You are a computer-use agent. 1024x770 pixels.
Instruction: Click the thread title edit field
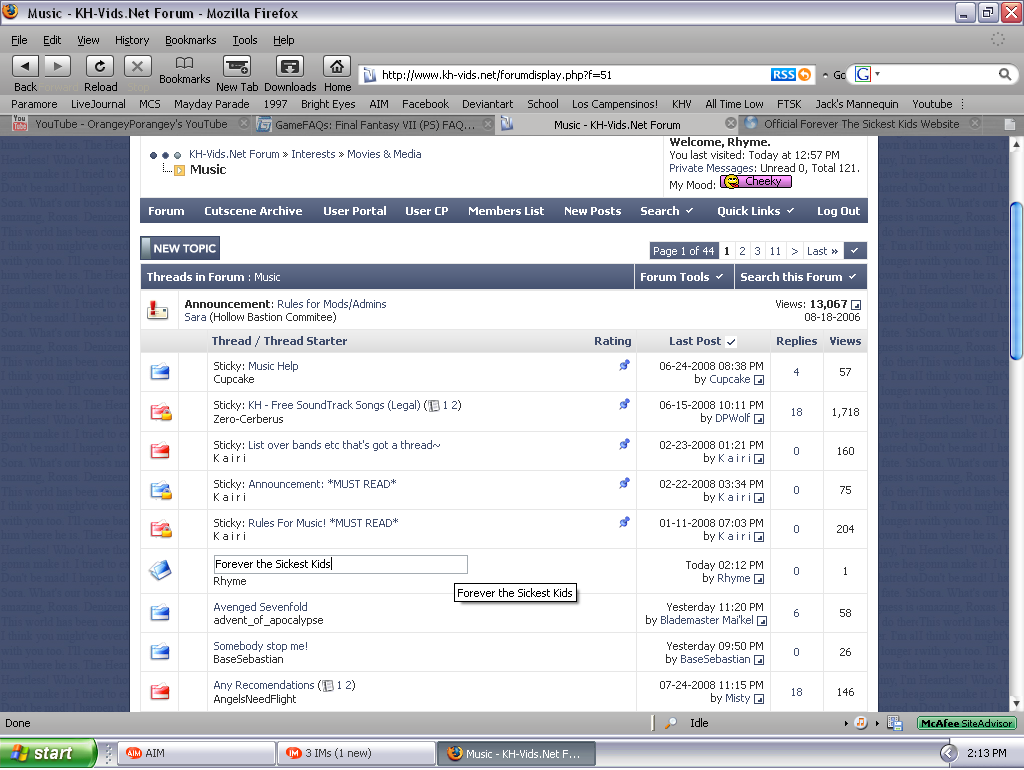pyautogui.click(x=340, y=564)
